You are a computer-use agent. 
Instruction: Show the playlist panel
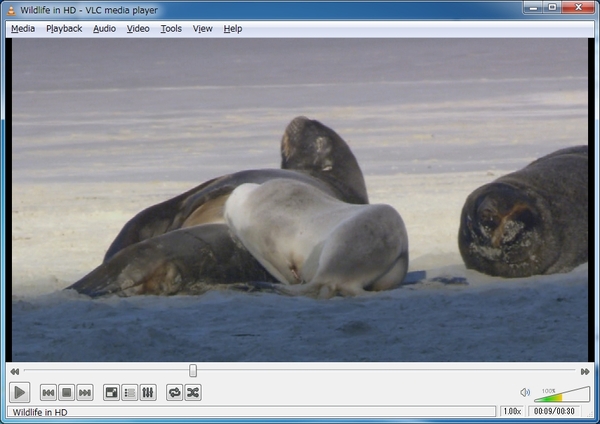[x=129, y=393]
